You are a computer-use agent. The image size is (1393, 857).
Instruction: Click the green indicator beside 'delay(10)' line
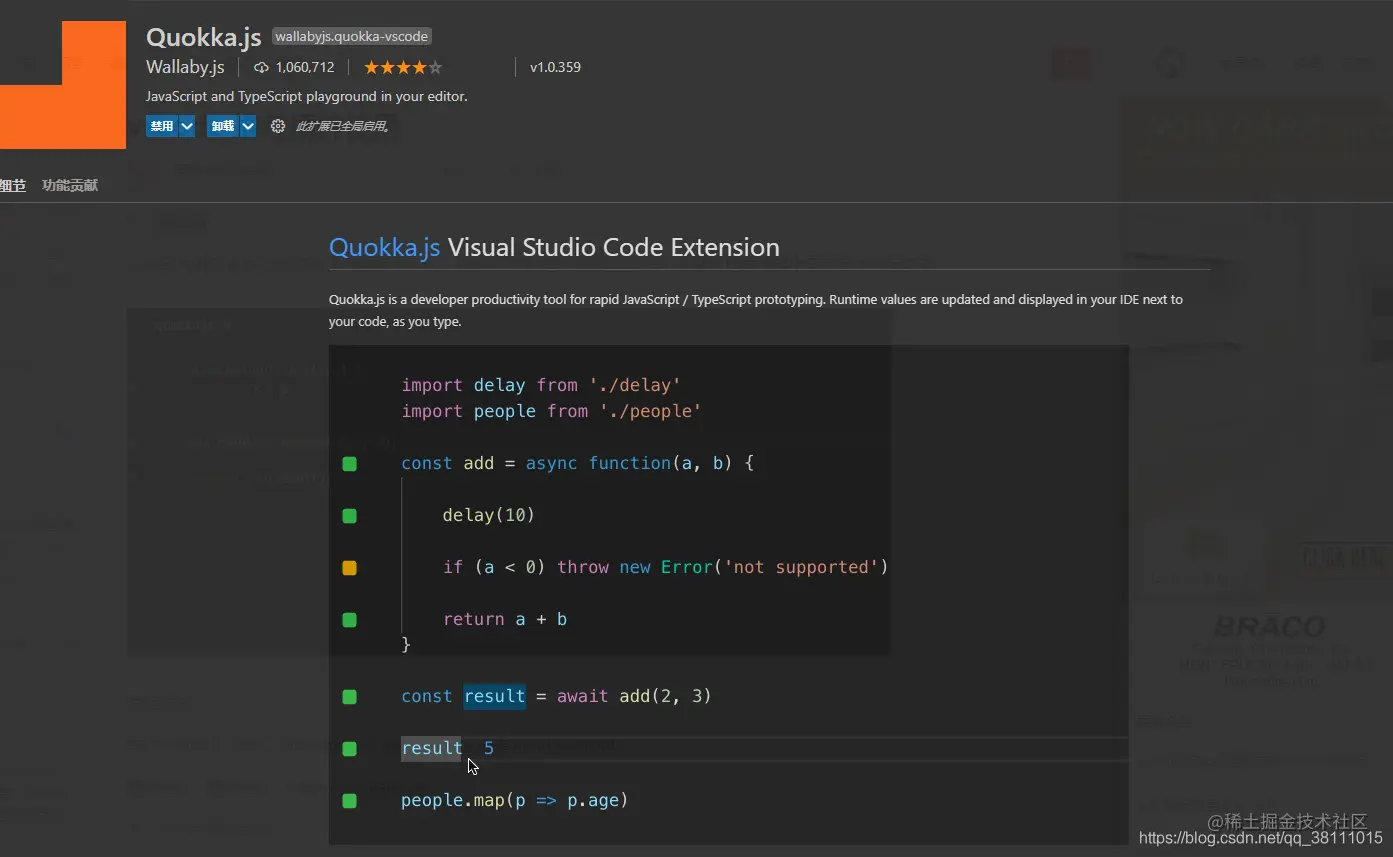click(x=349, y=516)
